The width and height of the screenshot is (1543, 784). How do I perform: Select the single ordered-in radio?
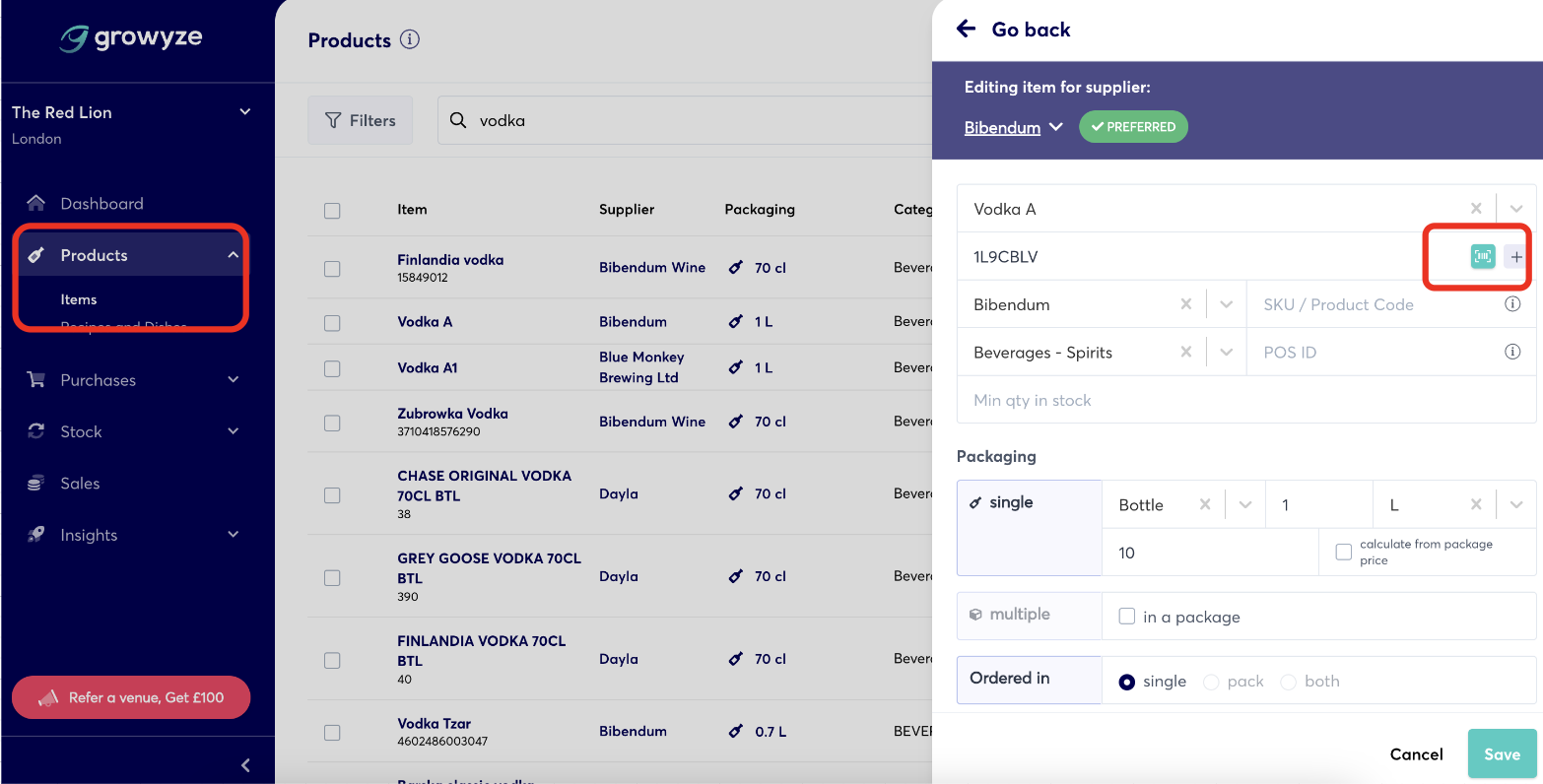click(x=1127, y=682)
